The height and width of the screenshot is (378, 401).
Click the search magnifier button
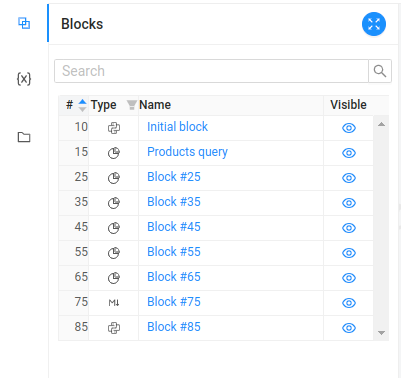[x=380, y=71]
